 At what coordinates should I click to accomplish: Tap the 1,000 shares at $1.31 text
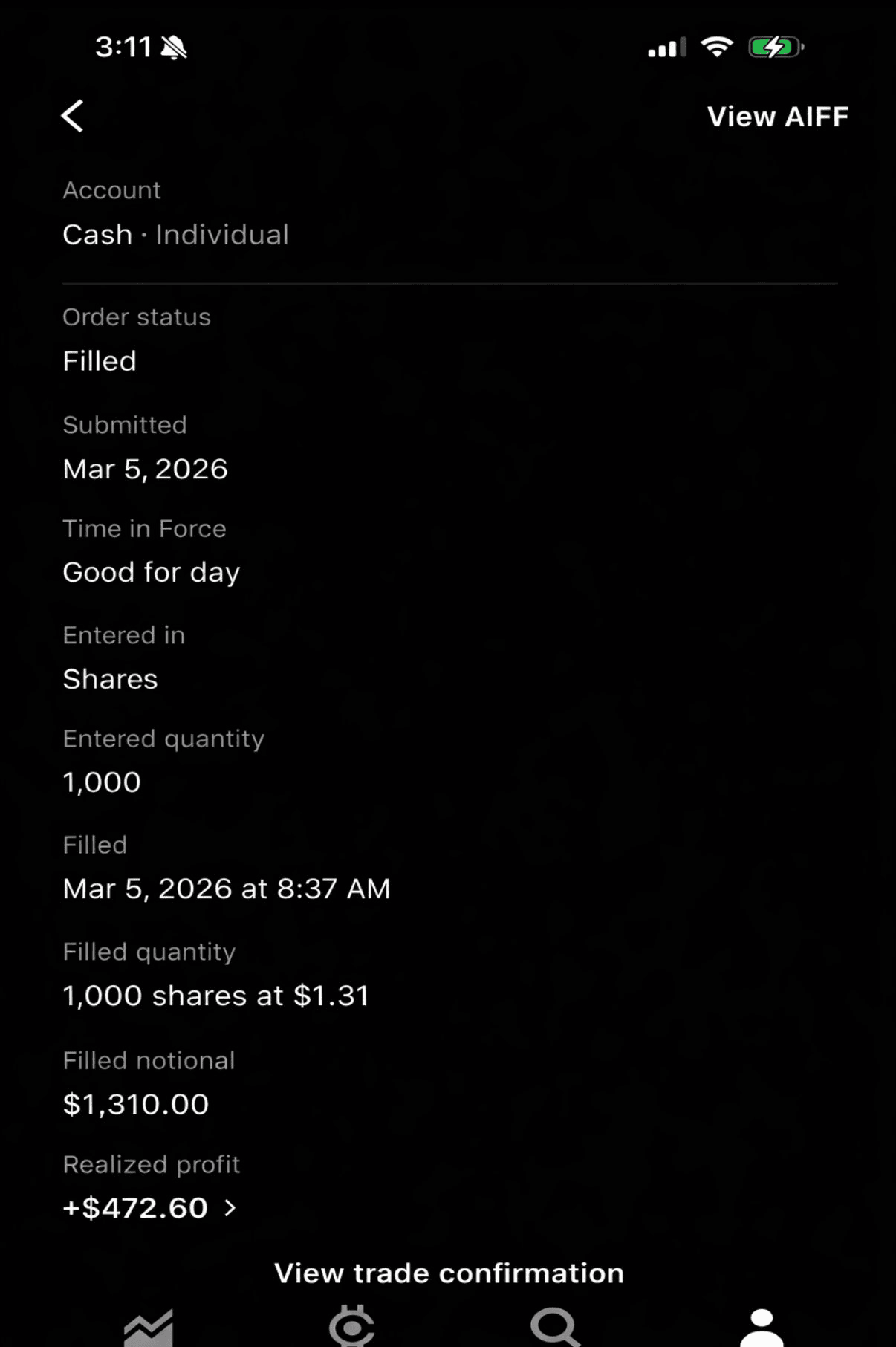215,996
